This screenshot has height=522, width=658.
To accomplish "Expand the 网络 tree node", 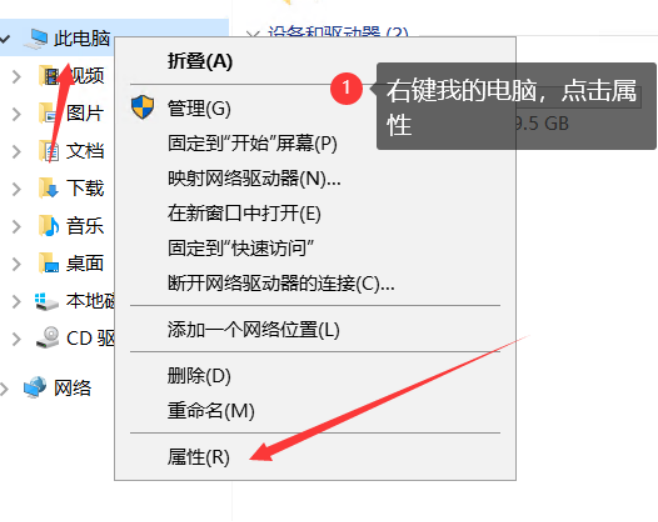I will click(x=4, y=389).
